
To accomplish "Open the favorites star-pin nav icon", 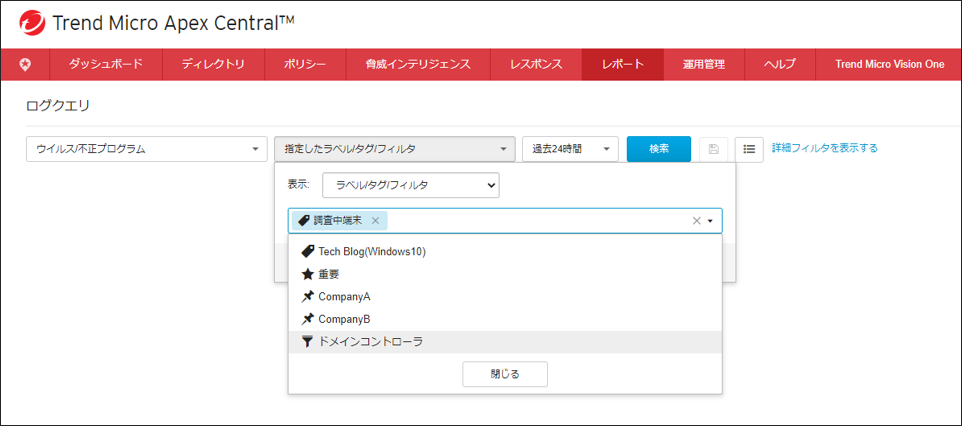I will click(25, 64).
